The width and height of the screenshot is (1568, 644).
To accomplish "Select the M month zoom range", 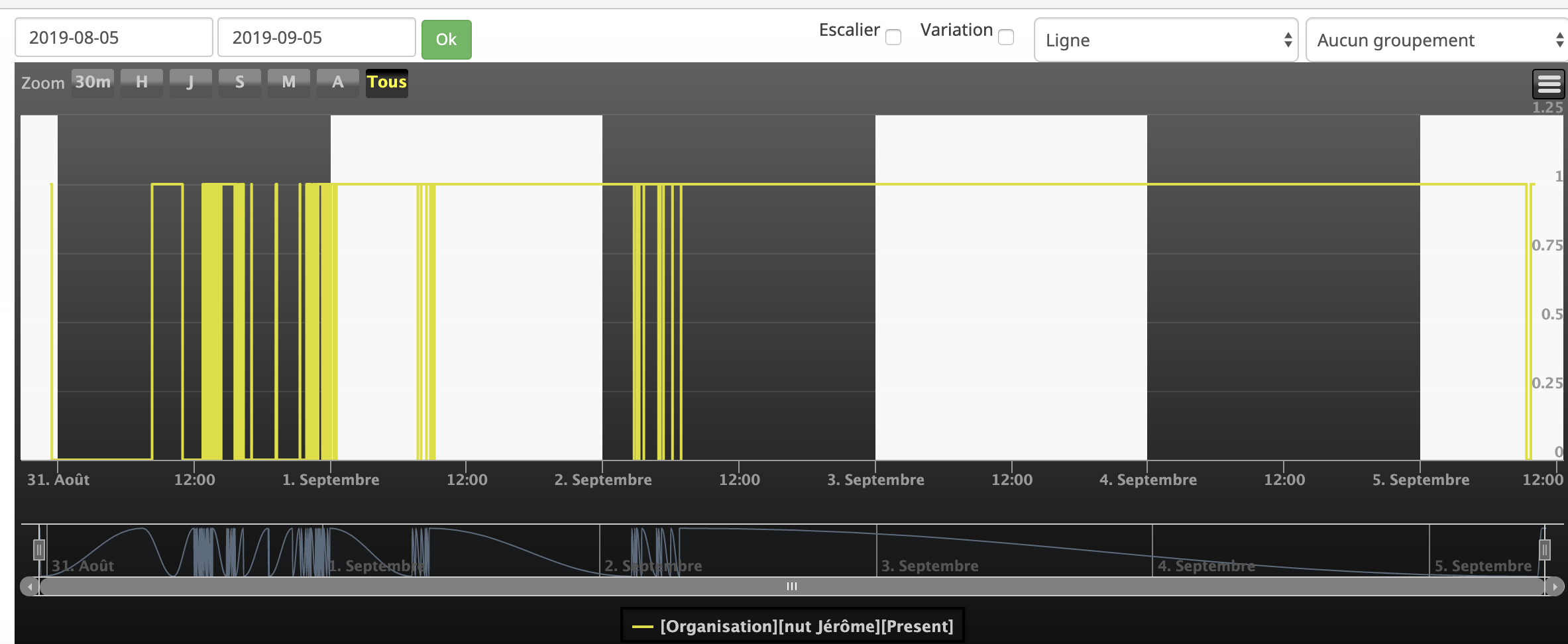I will coord(289,83).
